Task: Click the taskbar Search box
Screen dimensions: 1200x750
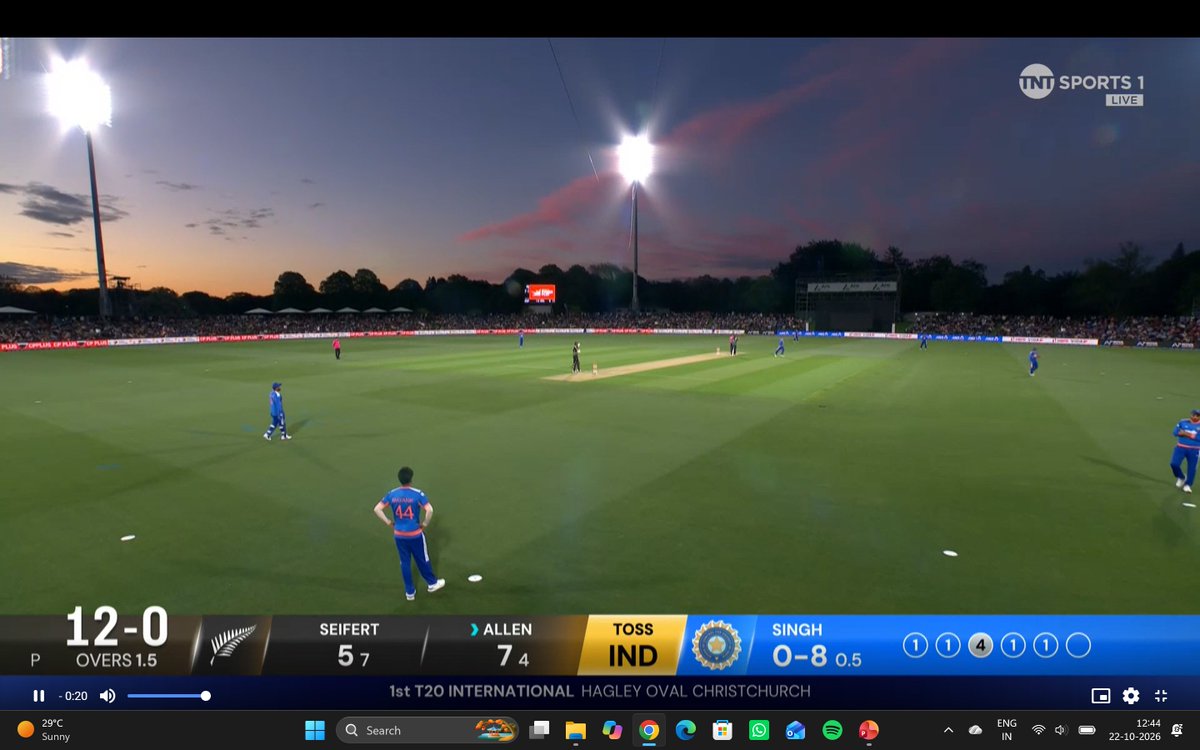Action: pos(428,730)
